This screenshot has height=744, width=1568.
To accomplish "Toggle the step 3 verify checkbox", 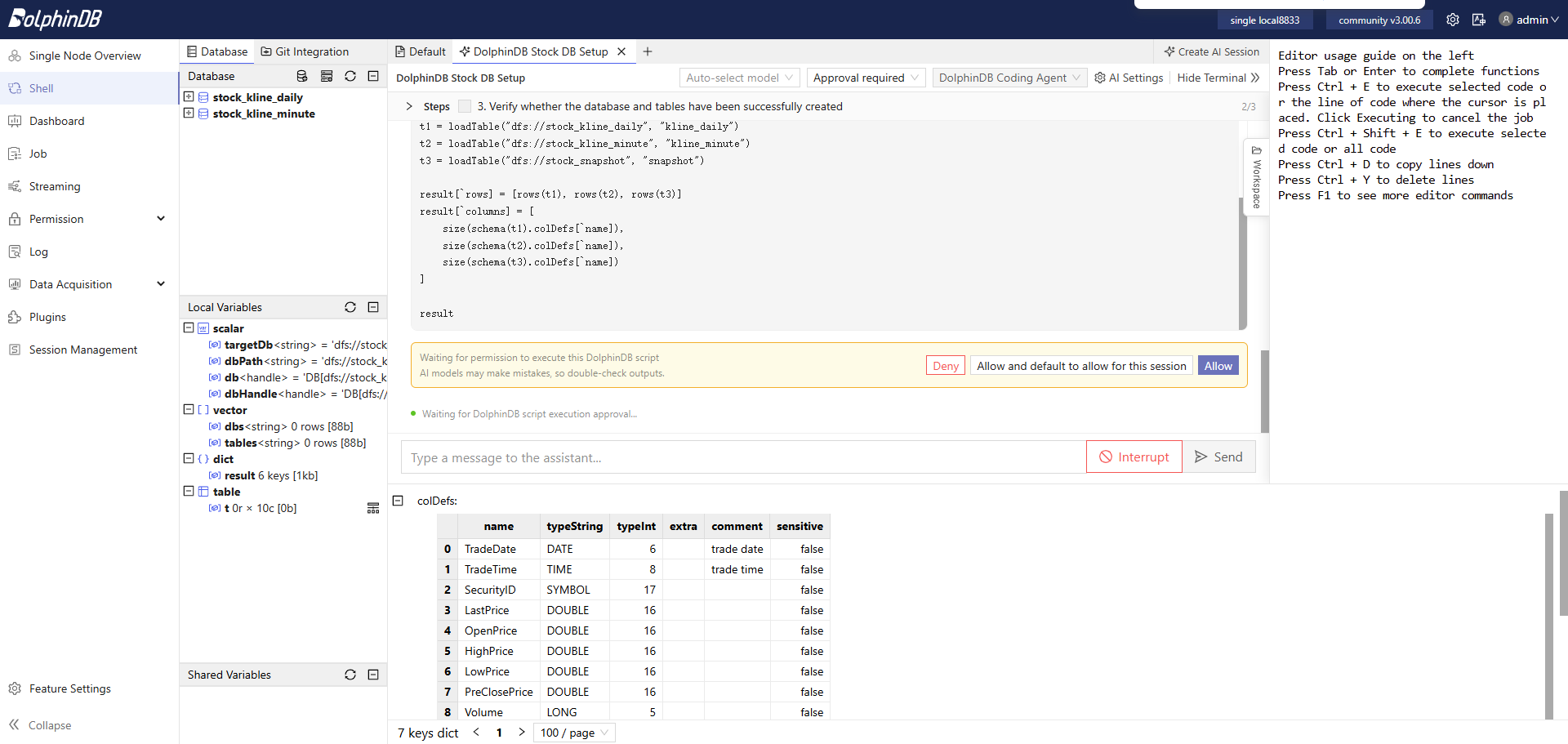I will pos(465,106).
